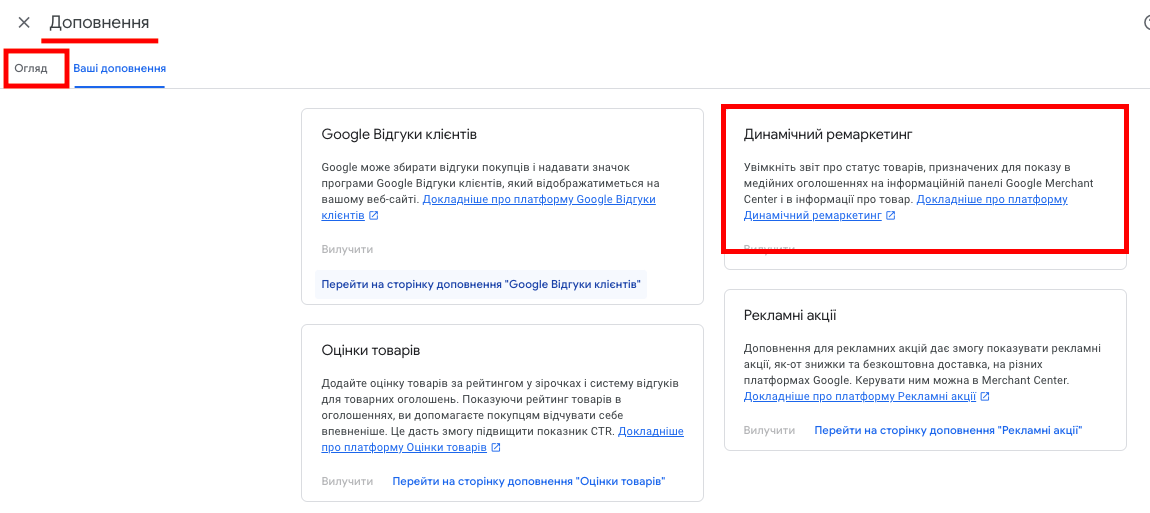Click Вилучити in Google Відгуки клієнтів card
Screen dimensions: 1150x513
pyautogui.click(x=347, y=250)
